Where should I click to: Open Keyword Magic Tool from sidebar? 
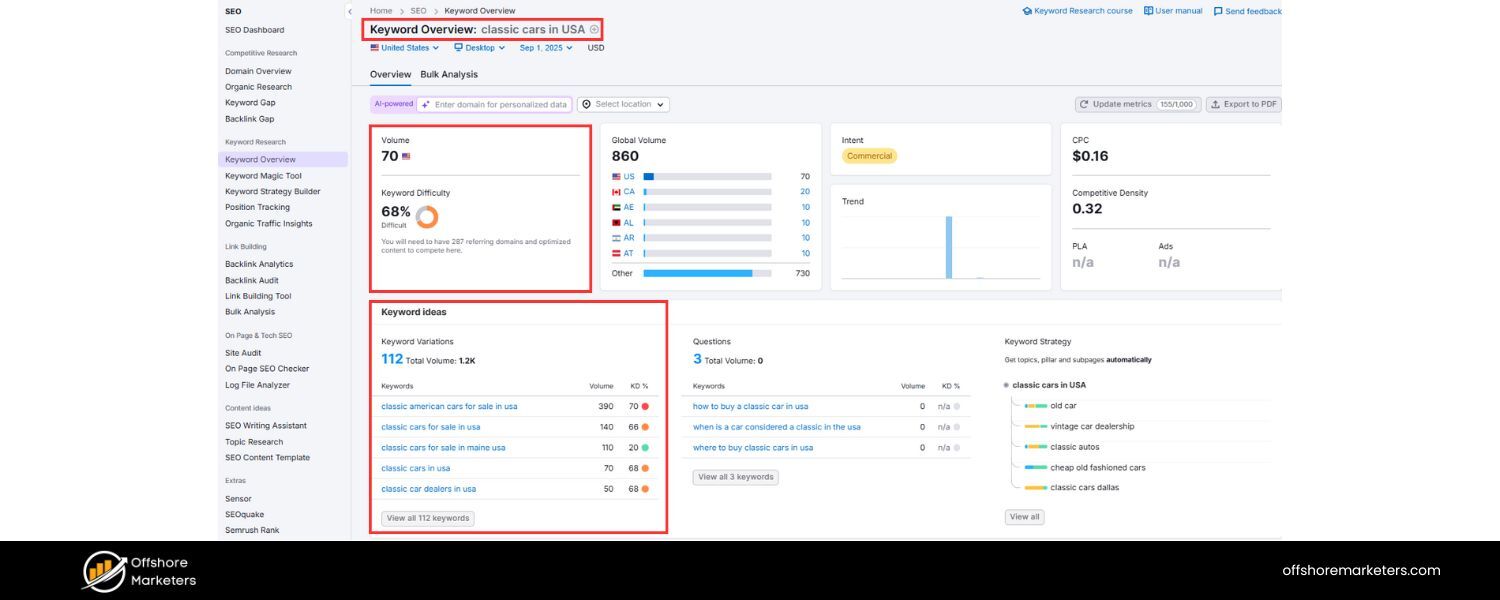pos(262,175)
